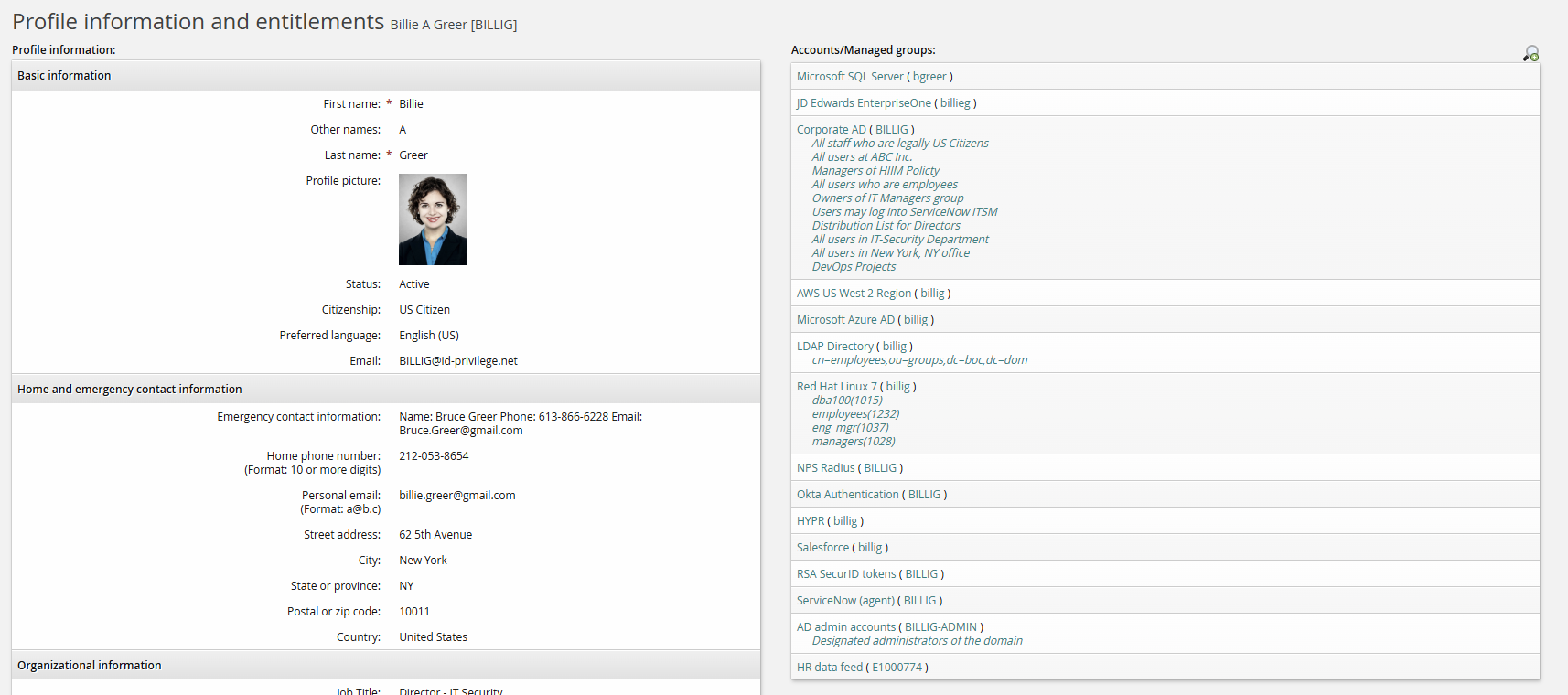Open the Microsoft Azure AD account link

(845, 320)
